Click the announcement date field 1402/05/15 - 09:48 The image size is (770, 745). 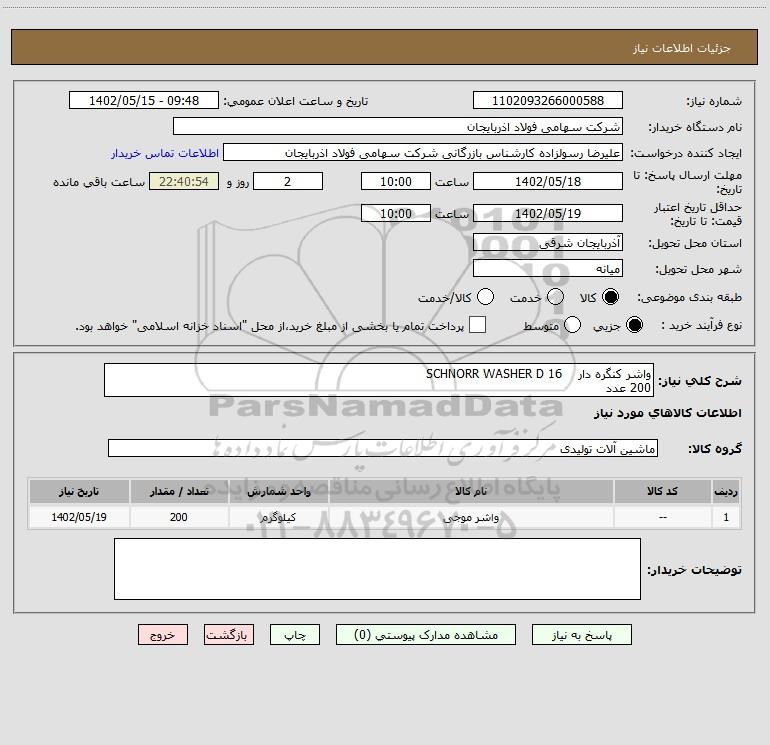click(x=144, y=100)
